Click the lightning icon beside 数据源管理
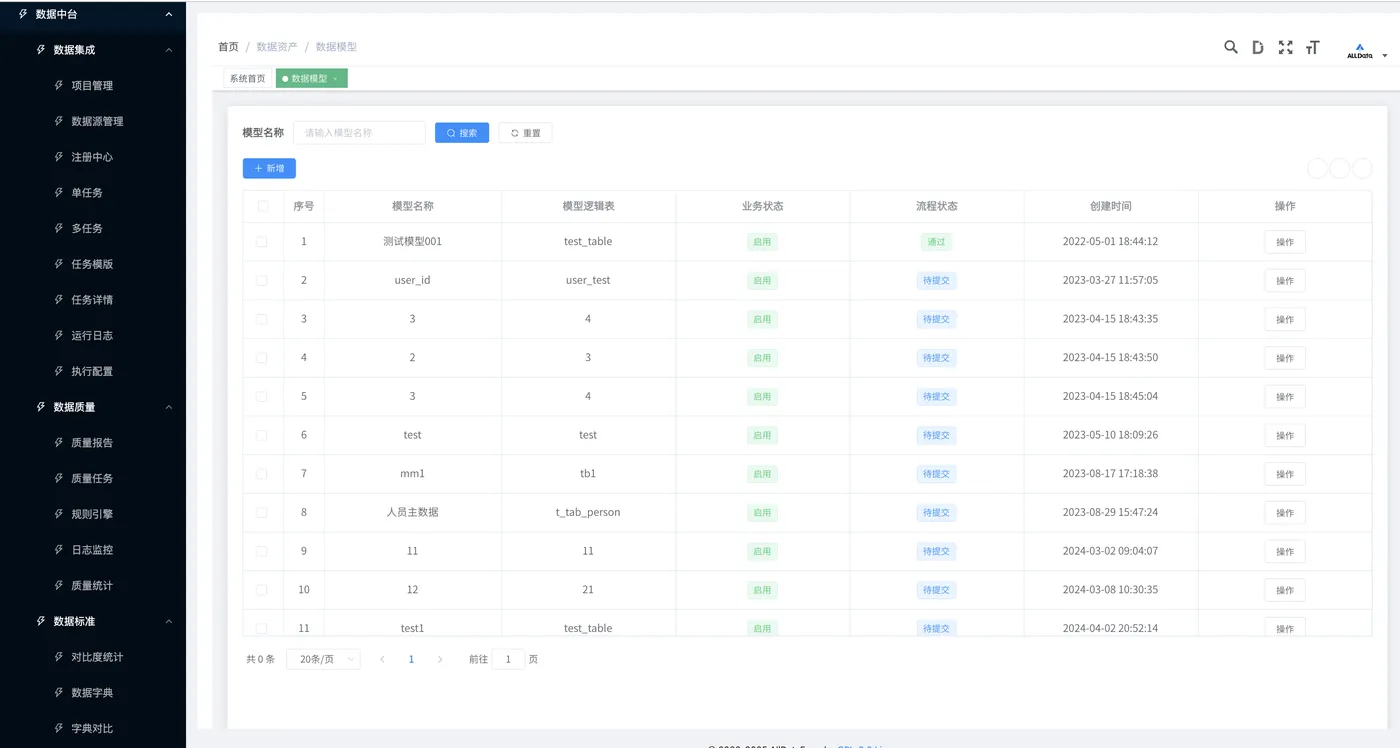 coord(59,121)
